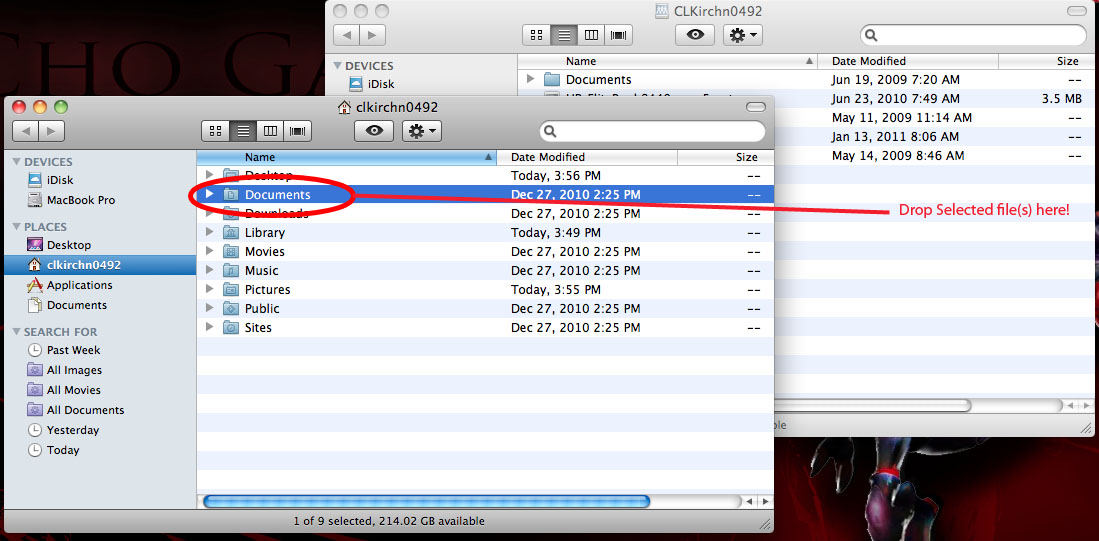This screenshot has height=541, width=1099.
Task: Expand the Pictures folder disclosure triangle
Action: point(210,289)
